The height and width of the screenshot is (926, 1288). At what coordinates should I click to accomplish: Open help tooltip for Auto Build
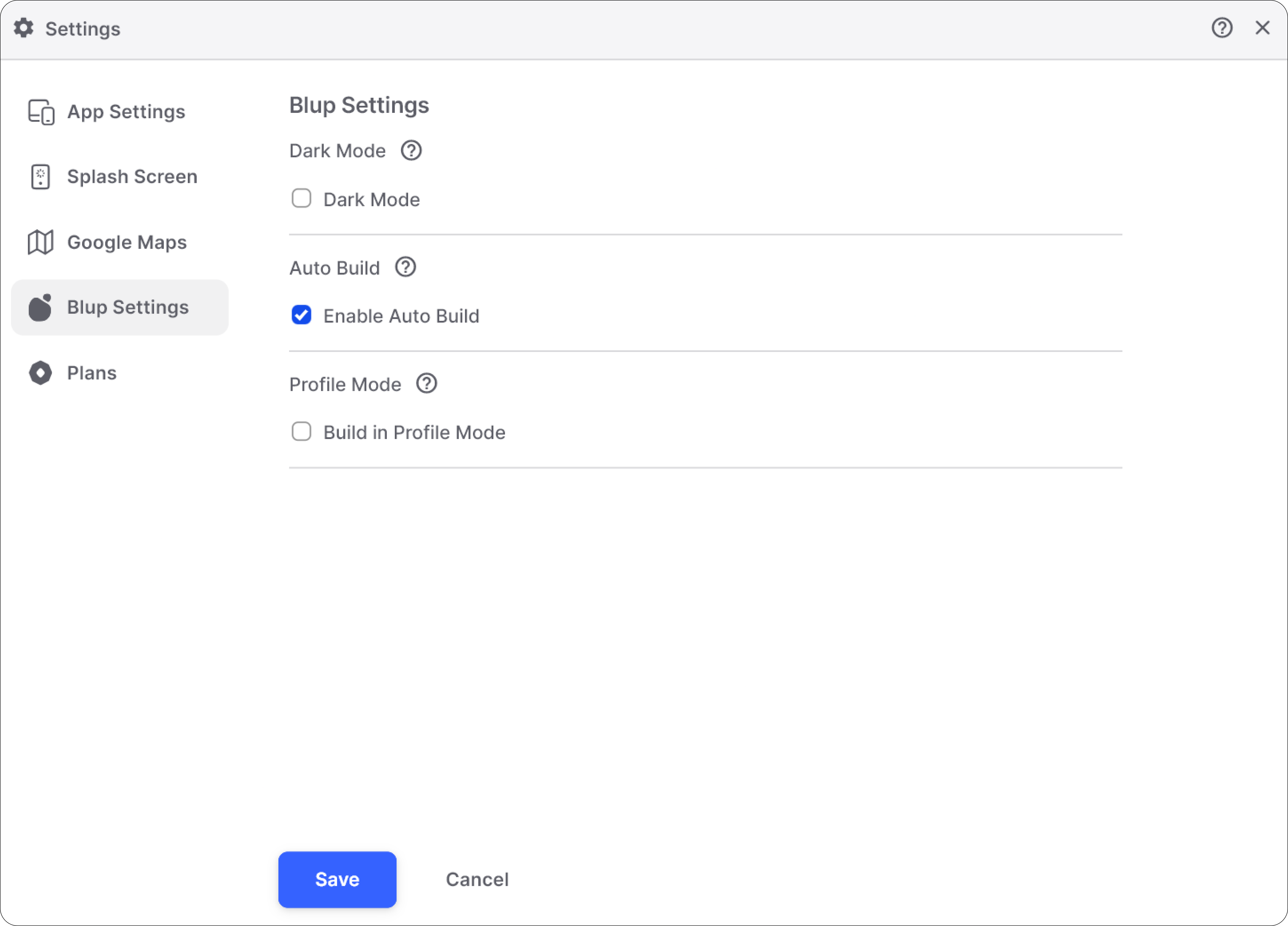(x=405, y=267)
